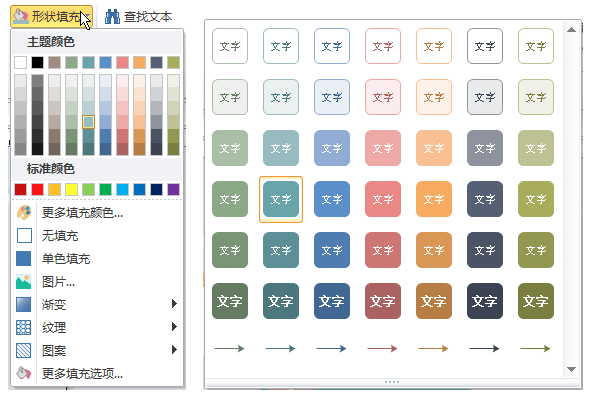Select the light blue tinted 文字 style in second row
This screenshot has height=400, width=600.
(332, 97)
